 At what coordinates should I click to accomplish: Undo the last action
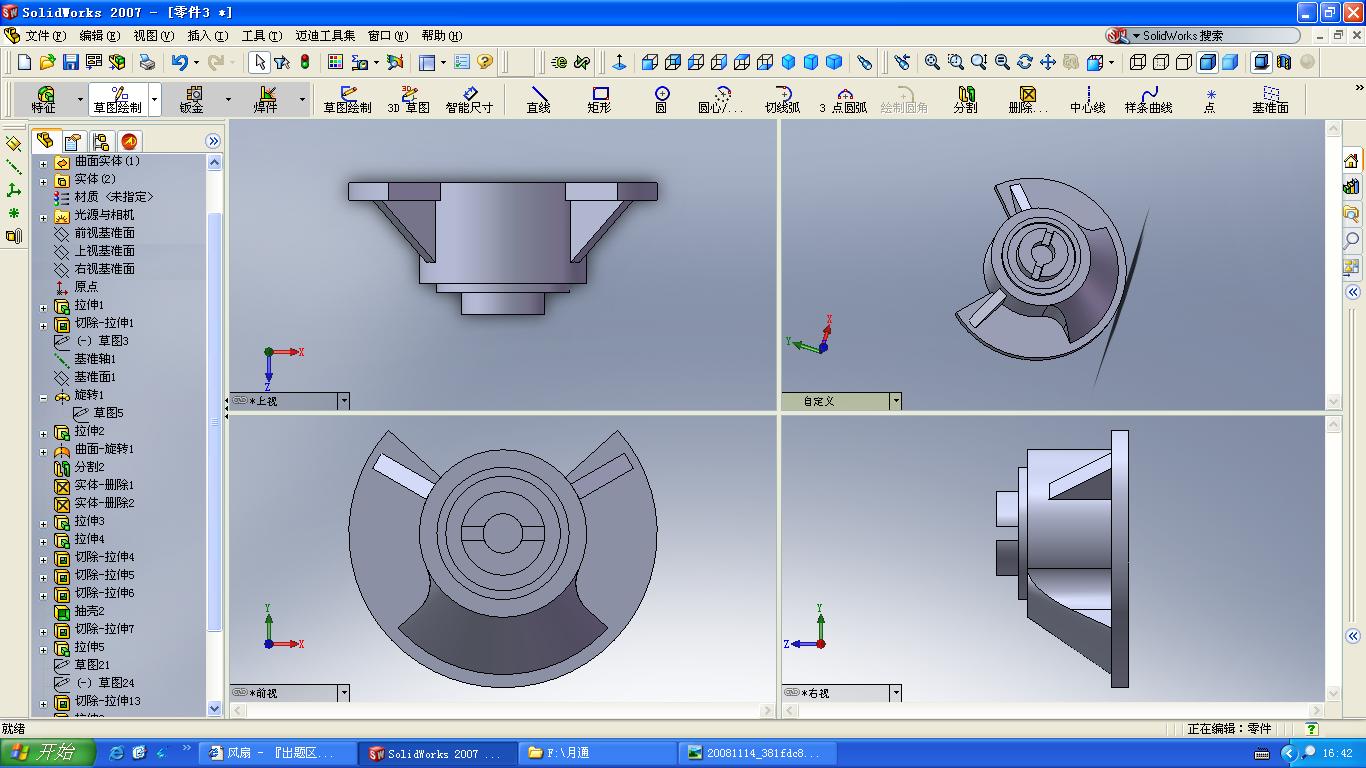pyautogui.click(x=179, y=62)
